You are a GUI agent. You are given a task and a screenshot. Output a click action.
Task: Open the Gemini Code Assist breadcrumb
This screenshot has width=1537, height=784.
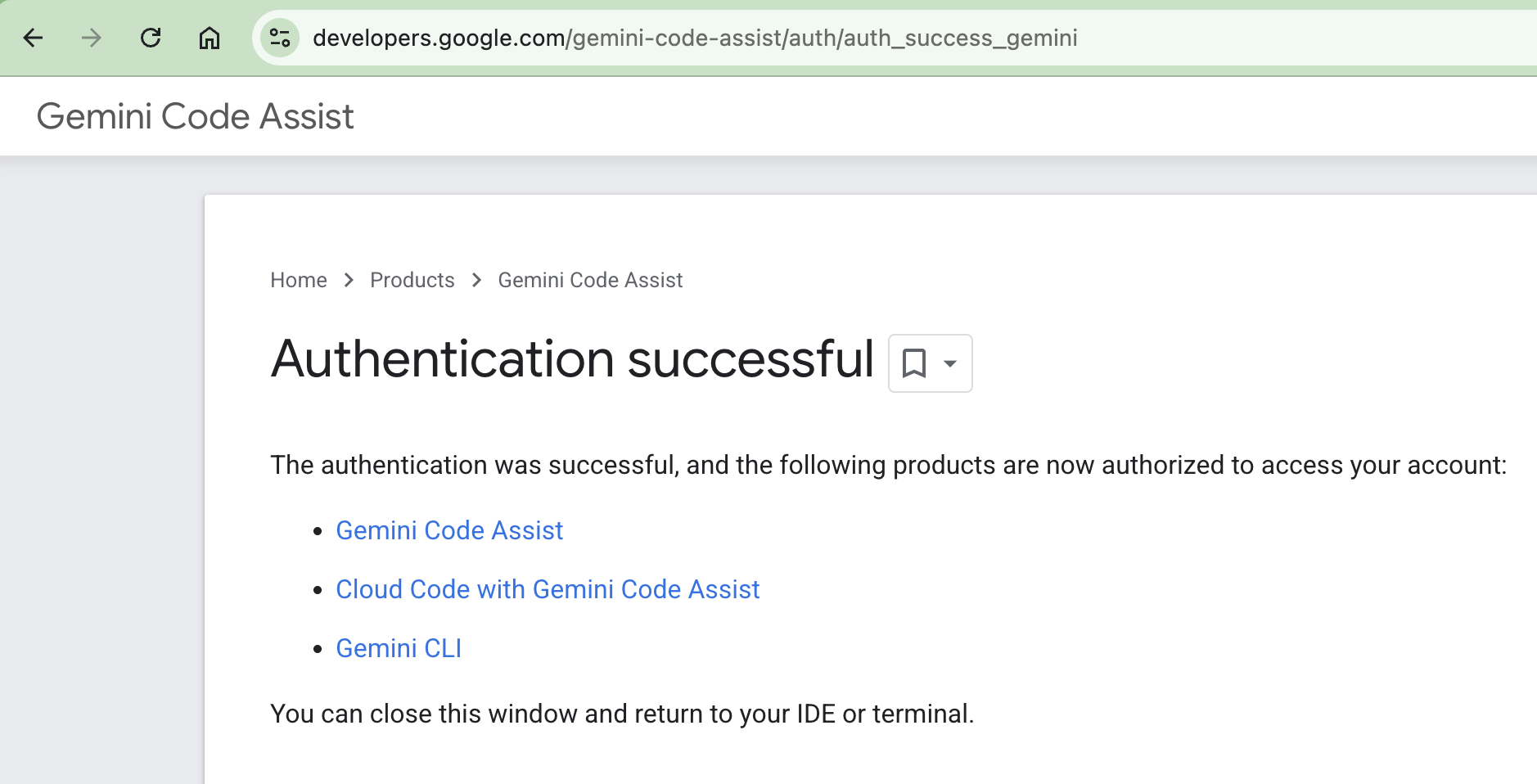[x=590, y=280]
